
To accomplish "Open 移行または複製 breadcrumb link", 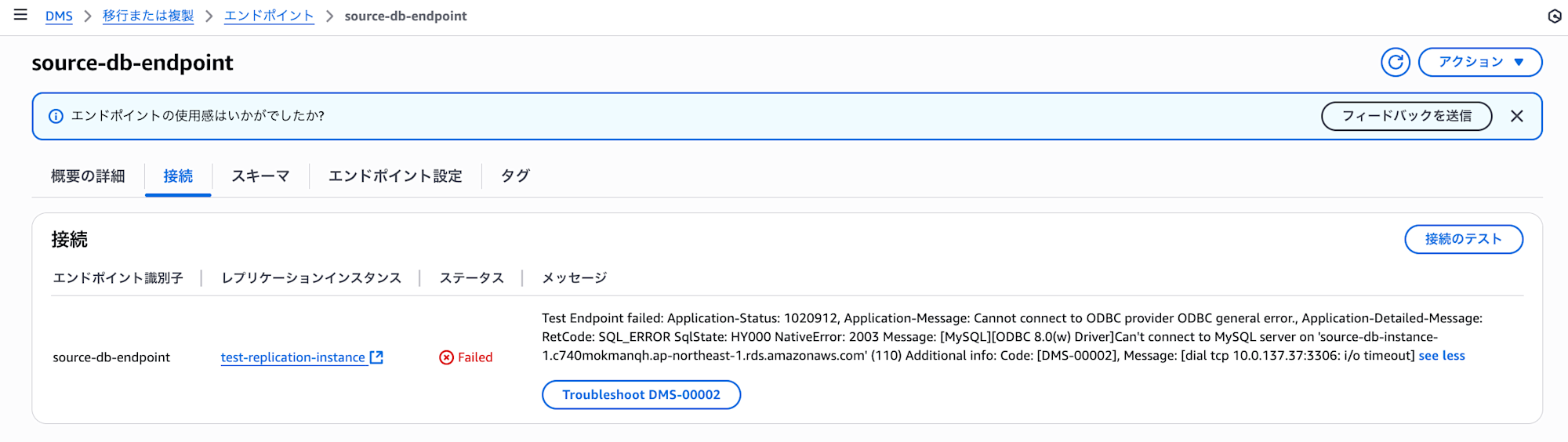I will click(148, 16).
